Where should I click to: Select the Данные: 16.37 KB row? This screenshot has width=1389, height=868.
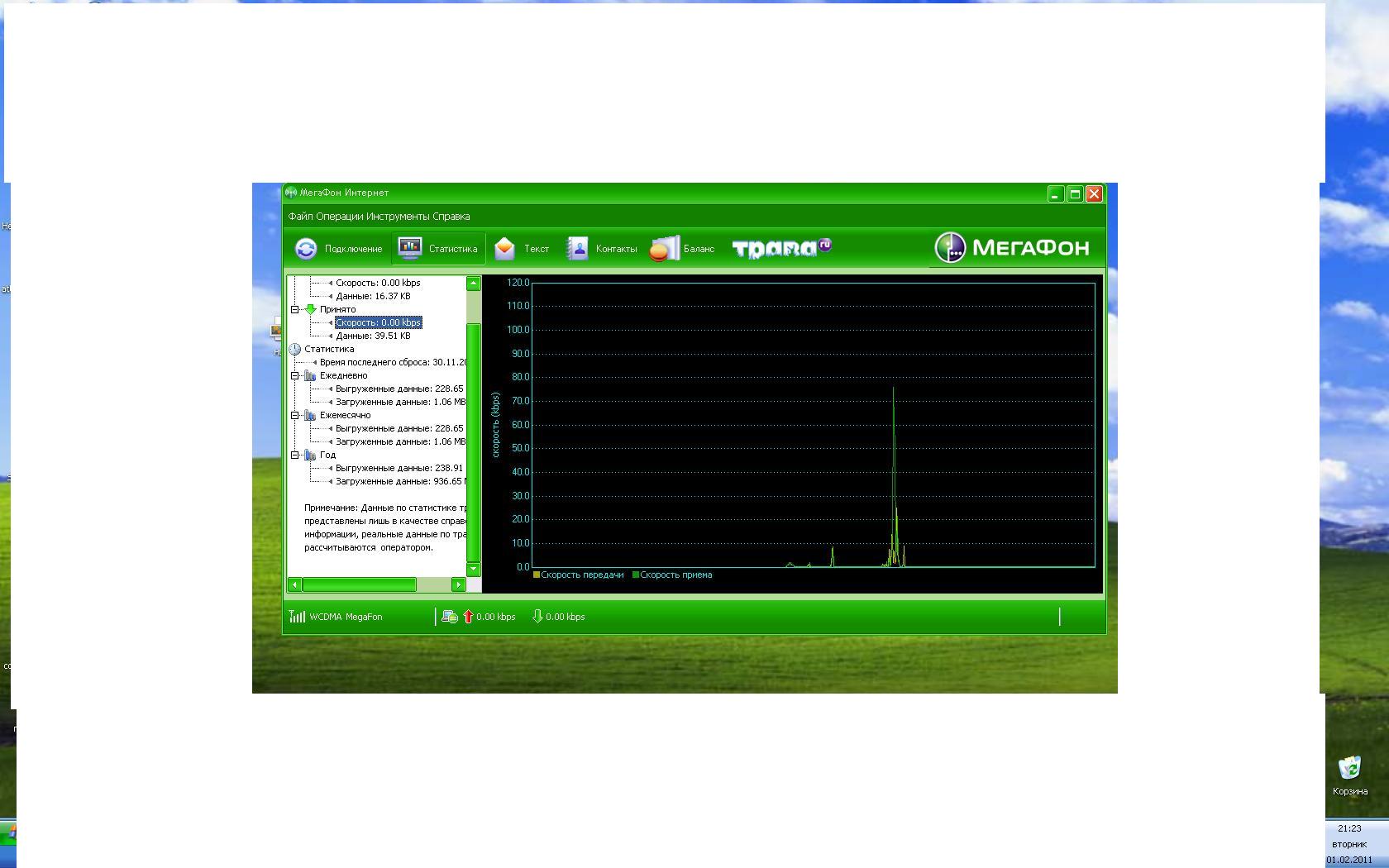(373, 296)
